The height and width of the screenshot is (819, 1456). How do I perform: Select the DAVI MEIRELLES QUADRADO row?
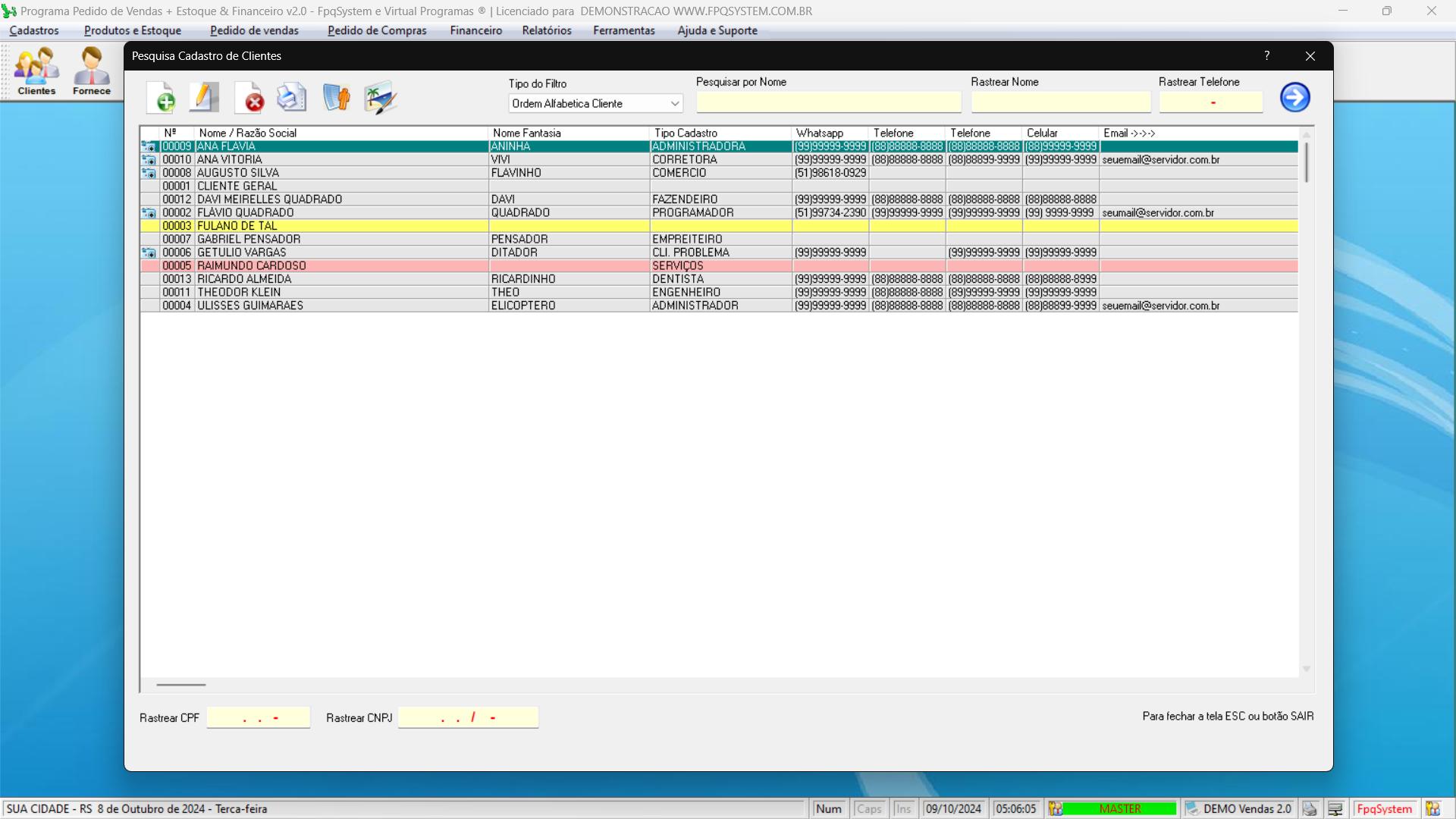[719, 199]
